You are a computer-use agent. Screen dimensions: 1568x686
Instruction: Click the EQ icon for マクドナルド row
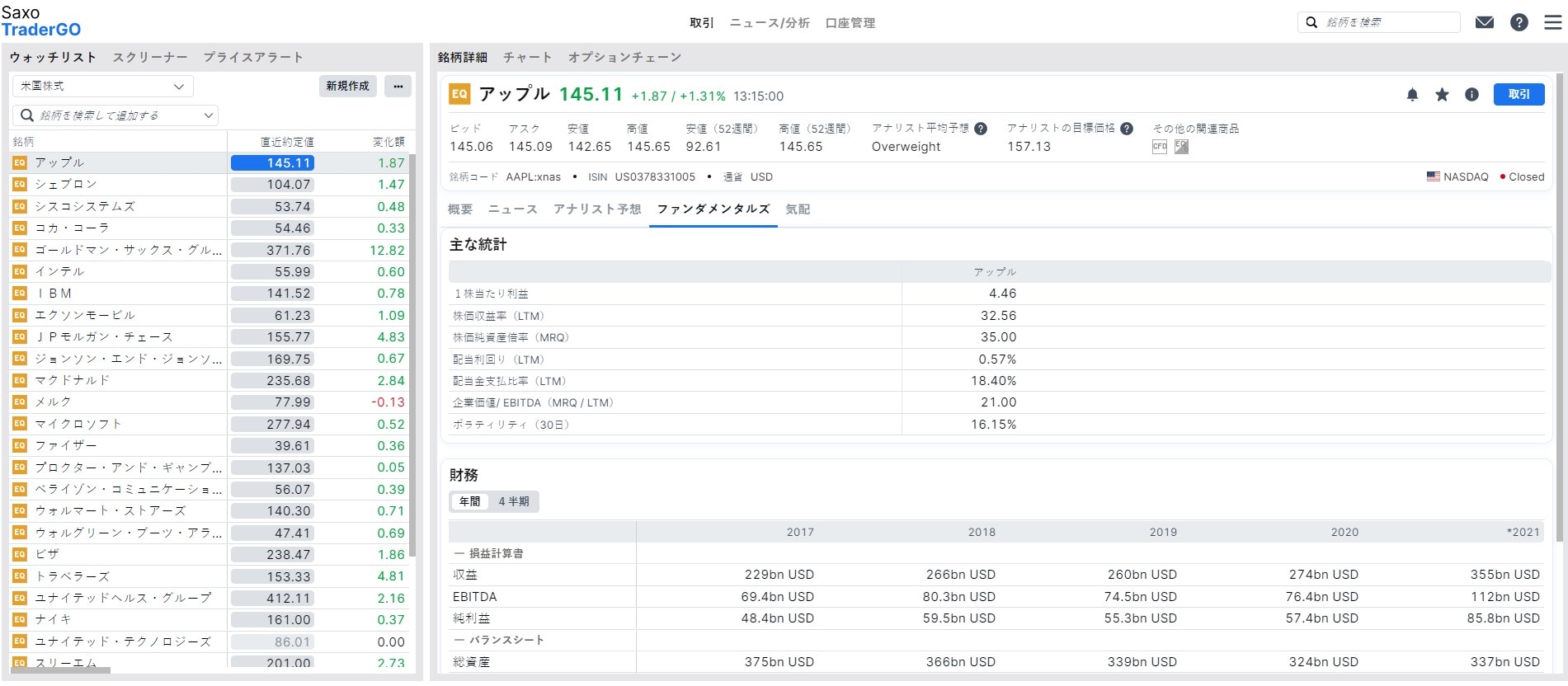point(20,380)
